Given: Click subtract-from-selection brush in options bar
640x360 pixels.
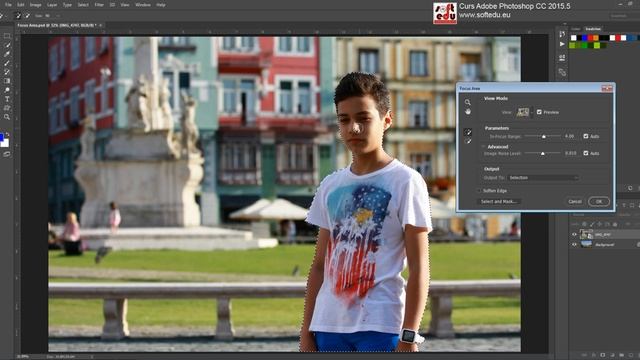Looking at the screenshot, I should [x=27, y=16].
